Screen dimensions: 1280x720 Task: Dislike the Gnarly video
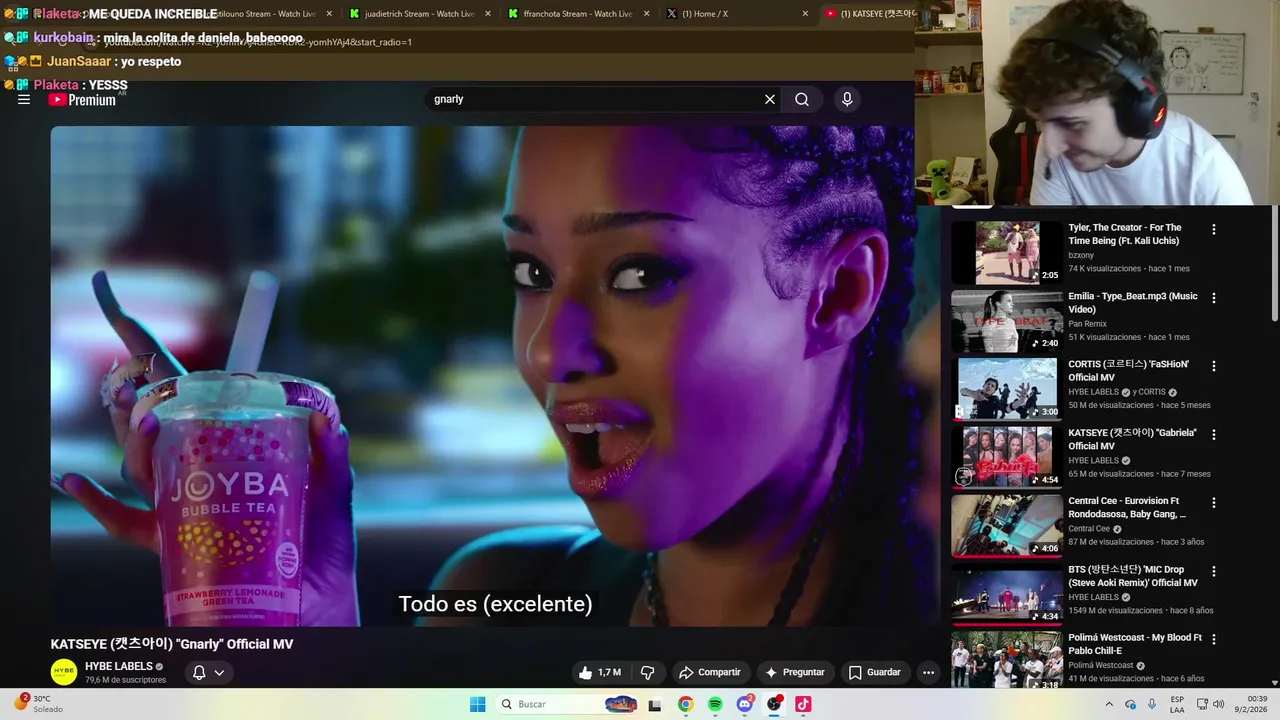point(647,672)
